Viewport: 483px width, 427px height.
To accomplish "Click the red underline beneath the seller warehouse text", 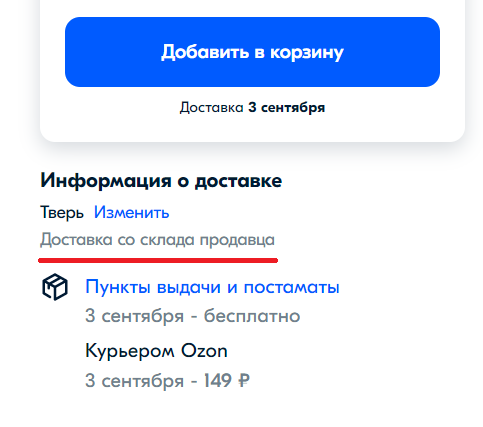I will 158,260.
